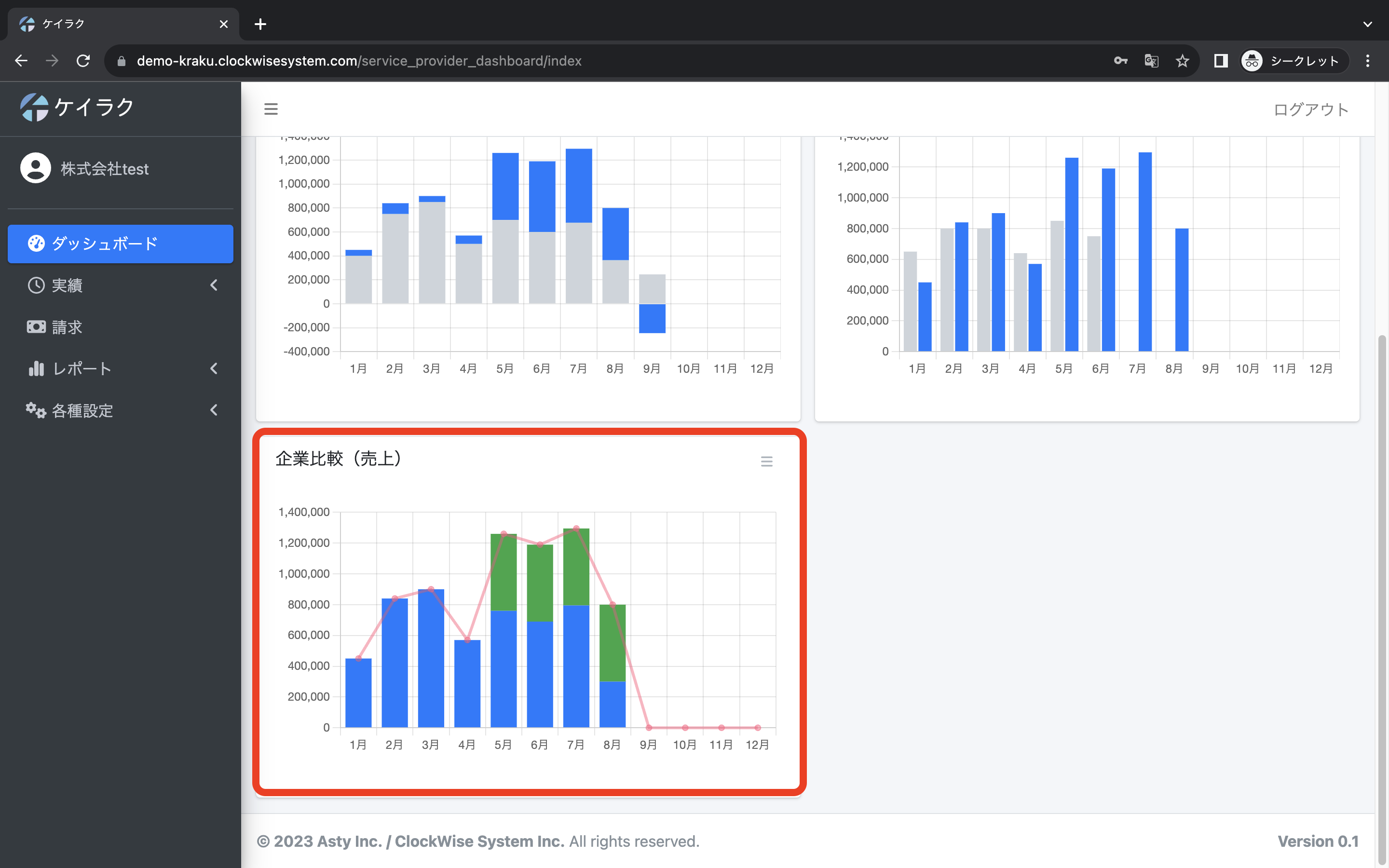The width and height of the screenshot is (1389, 868).
Task: Expand the 実績 submenu chevron
Action: [214, 285]
